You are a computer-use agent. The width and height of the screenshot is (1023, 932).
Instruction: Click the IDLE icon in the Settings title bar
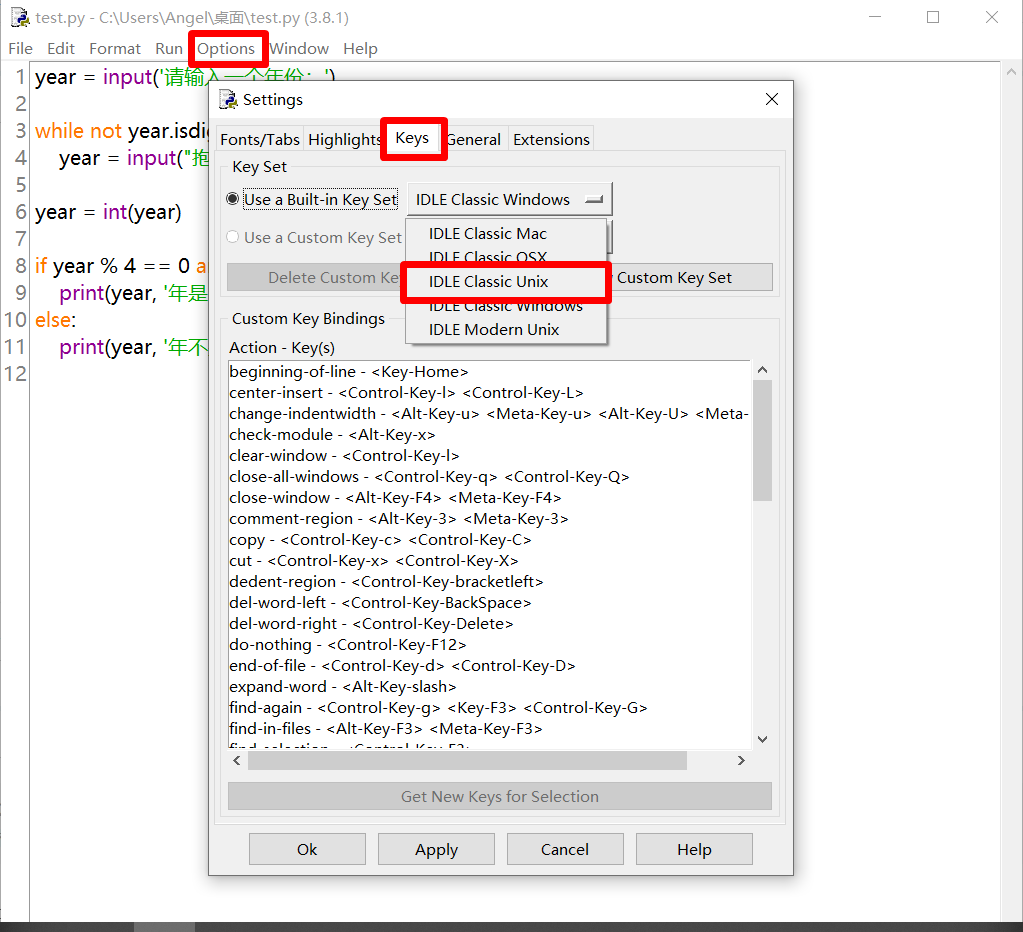tap(229, 99)
